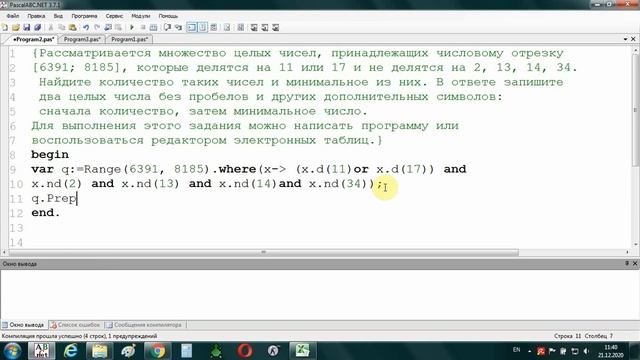Click line number 13 in the gutter
The height and width of the screenshot is (360, 640).
coord(16,228)
